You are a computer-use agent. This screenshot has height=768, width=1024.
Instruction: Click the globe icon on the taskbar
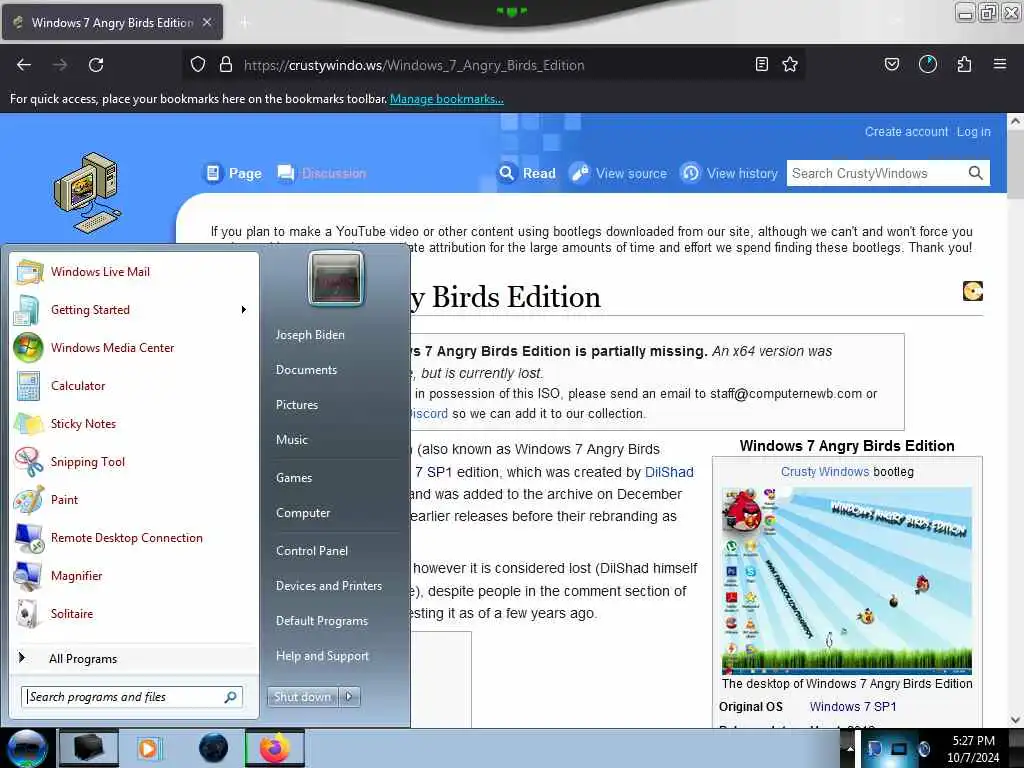tap(213, 748)
